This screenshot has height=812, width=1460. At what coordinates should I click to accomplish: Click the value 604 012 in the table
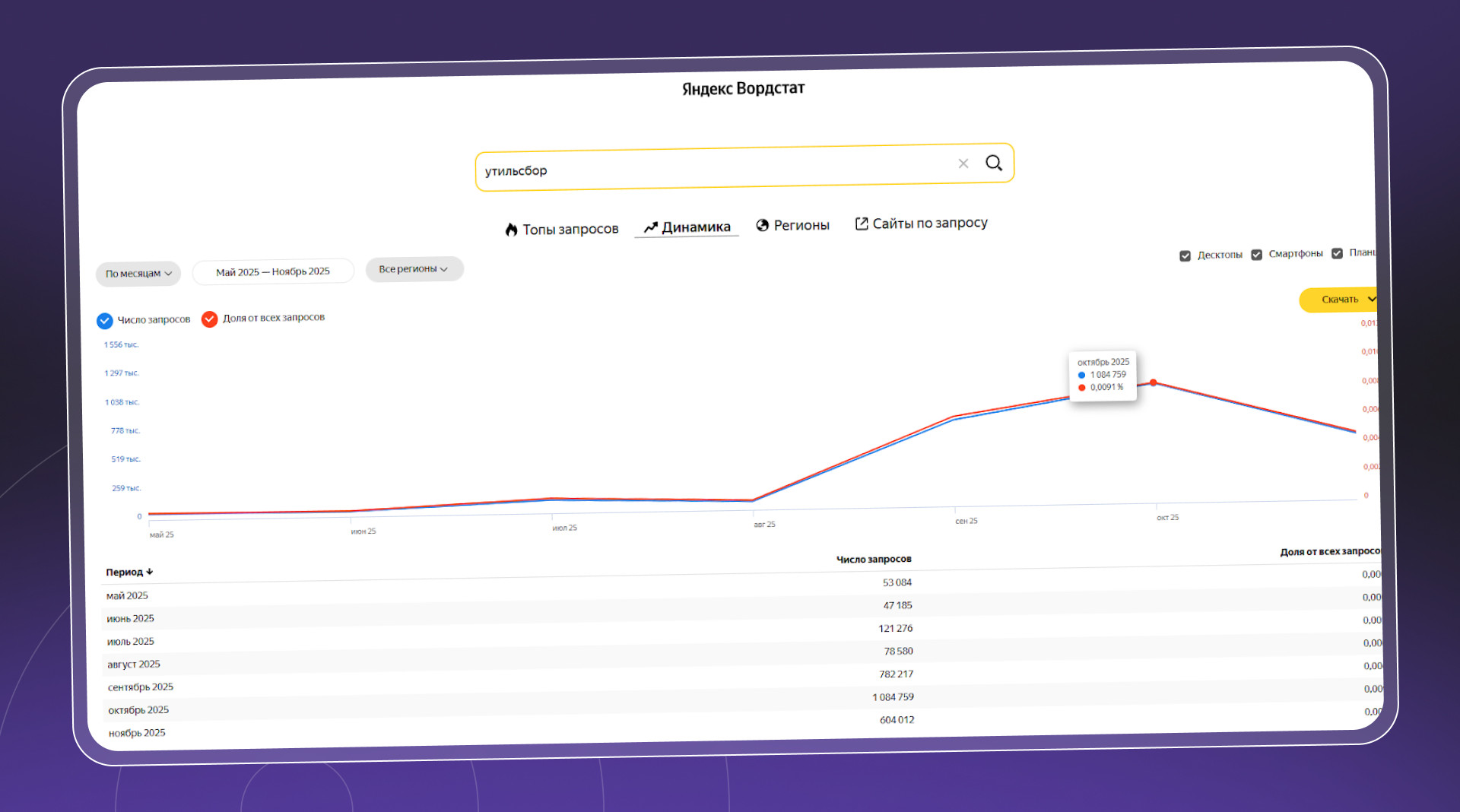897,720
